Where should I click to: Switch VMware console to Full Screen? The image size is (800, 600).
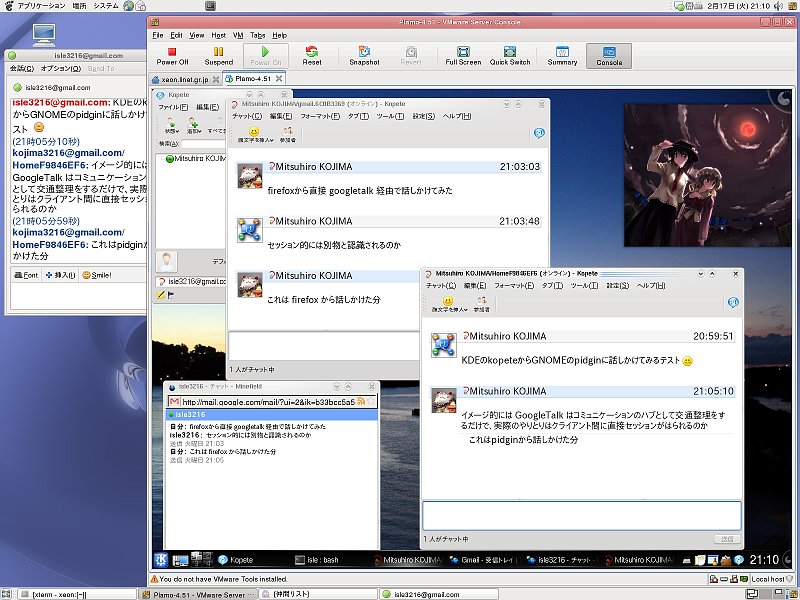pyautogui.click(x=463, y=56)
